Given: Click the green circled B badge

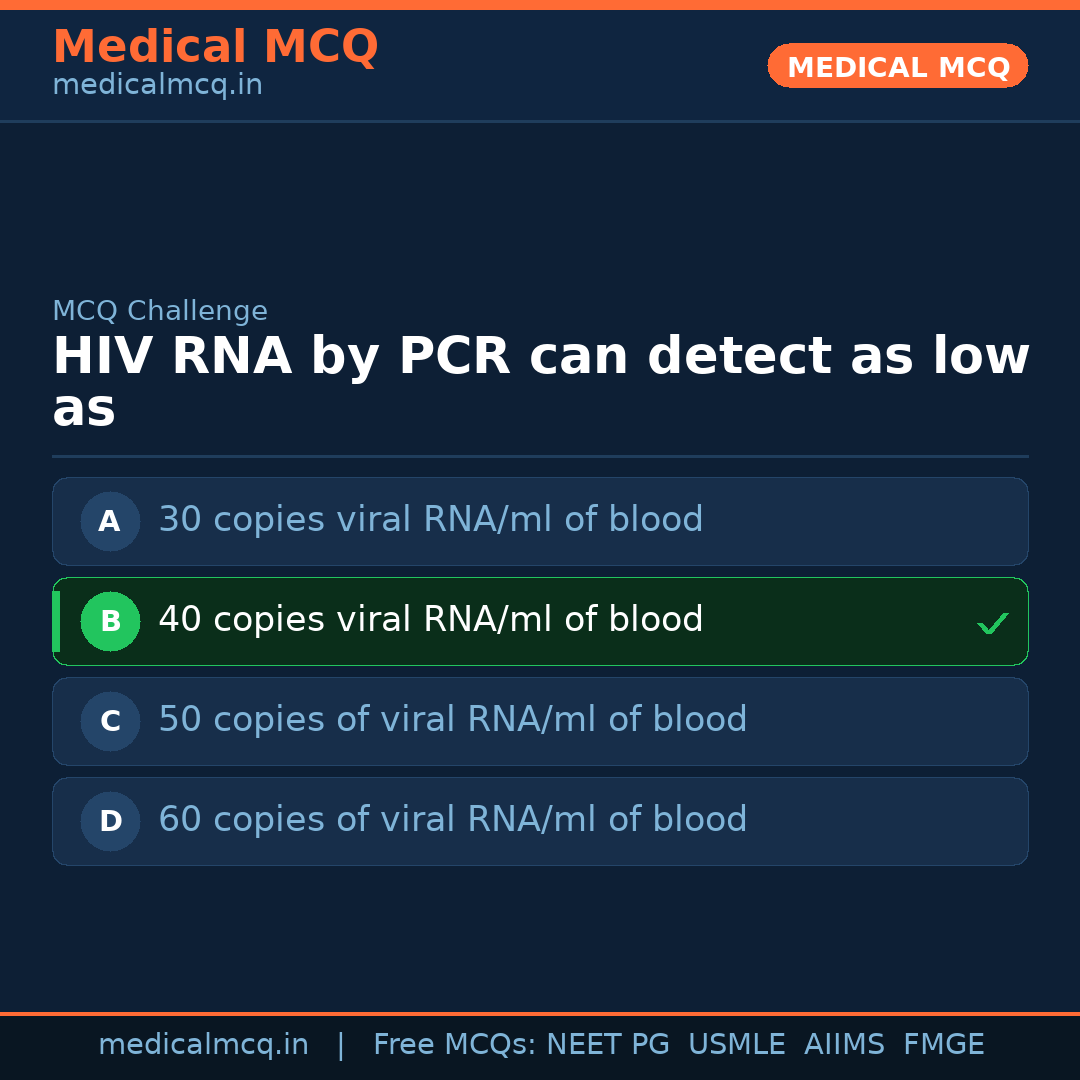Looking at the screenshot, I should tap(110, 621).
